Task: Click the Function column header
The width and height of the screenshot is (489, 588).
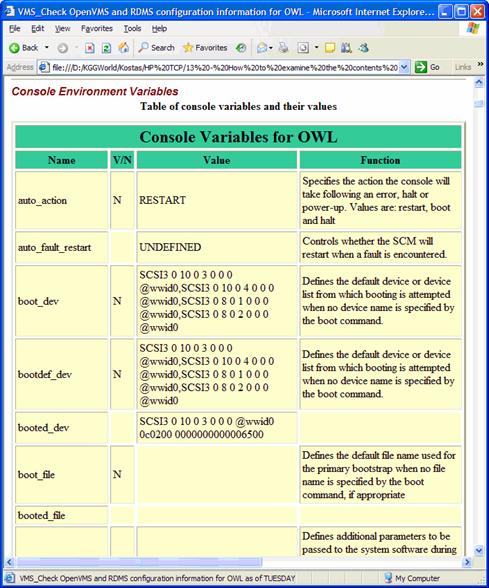Action: (381, 160)
